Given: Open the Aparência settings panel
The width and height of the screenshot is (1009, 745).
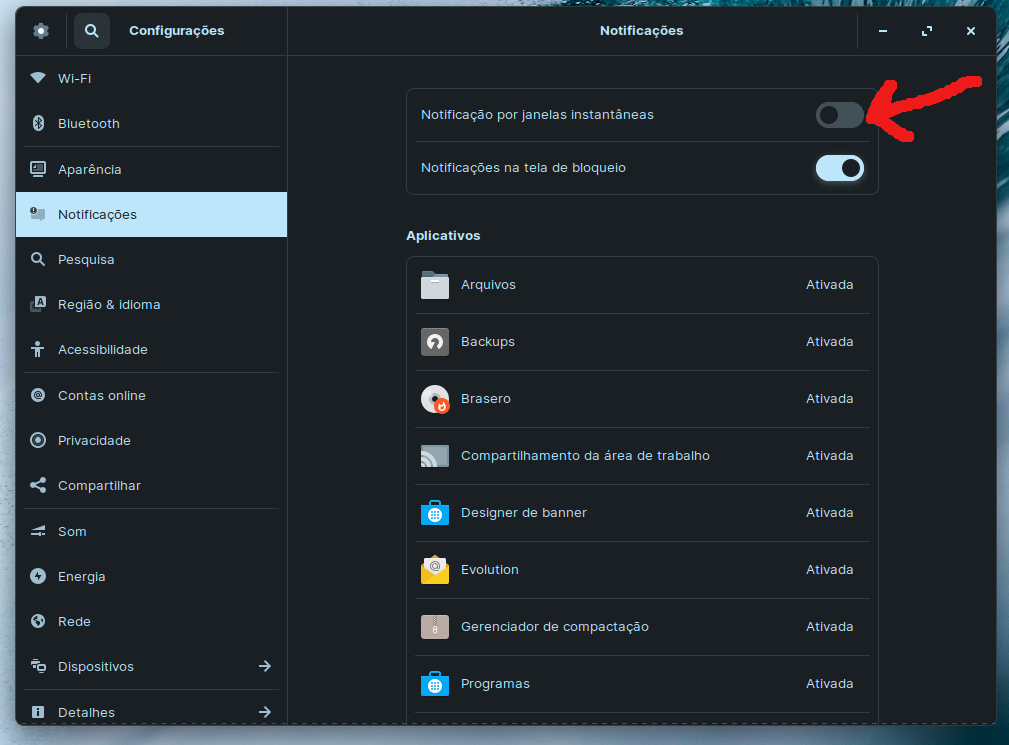Looking at the screenshot, I should (x=90, y=170).
